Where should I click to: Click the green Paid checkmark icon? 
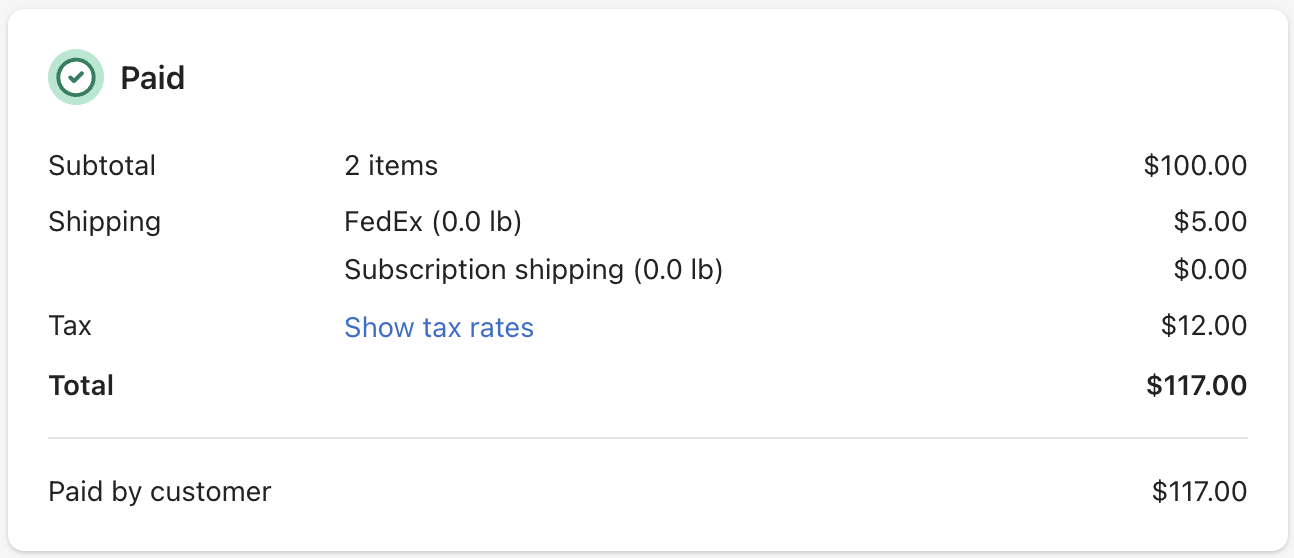(x=76, y=77)
